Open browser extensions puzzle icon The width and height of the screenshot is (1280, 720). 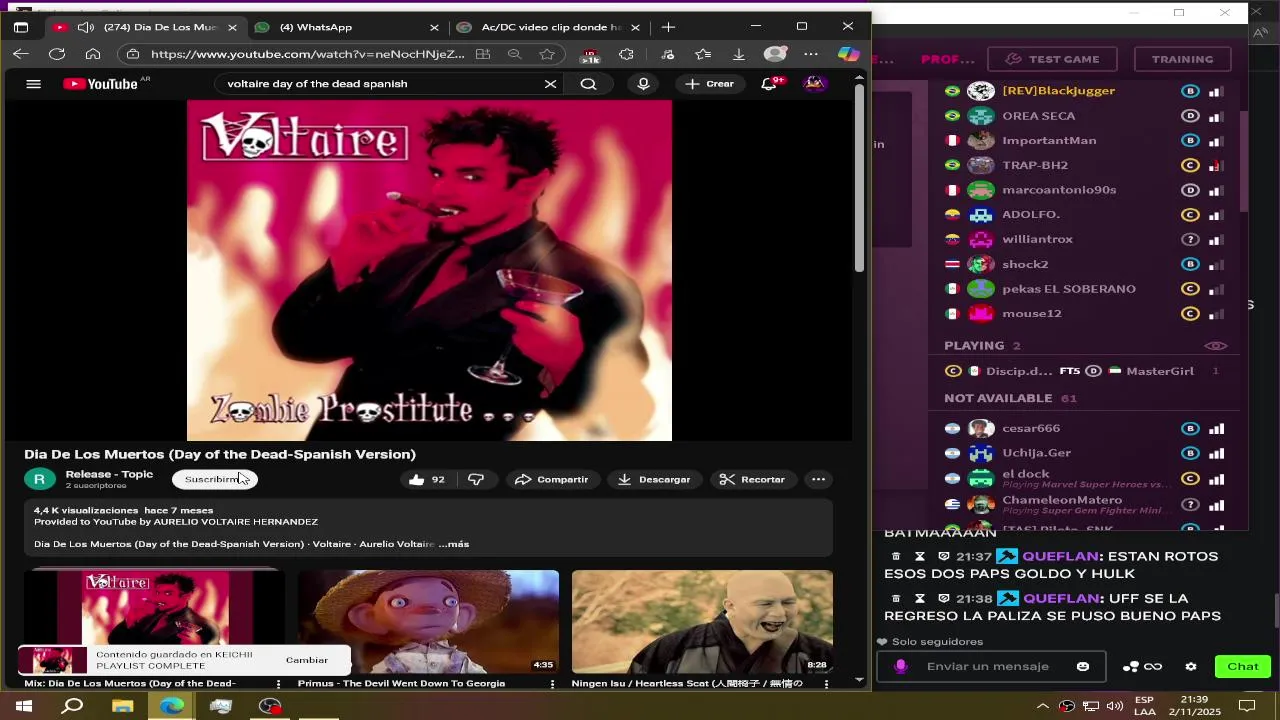click(626, 54)
